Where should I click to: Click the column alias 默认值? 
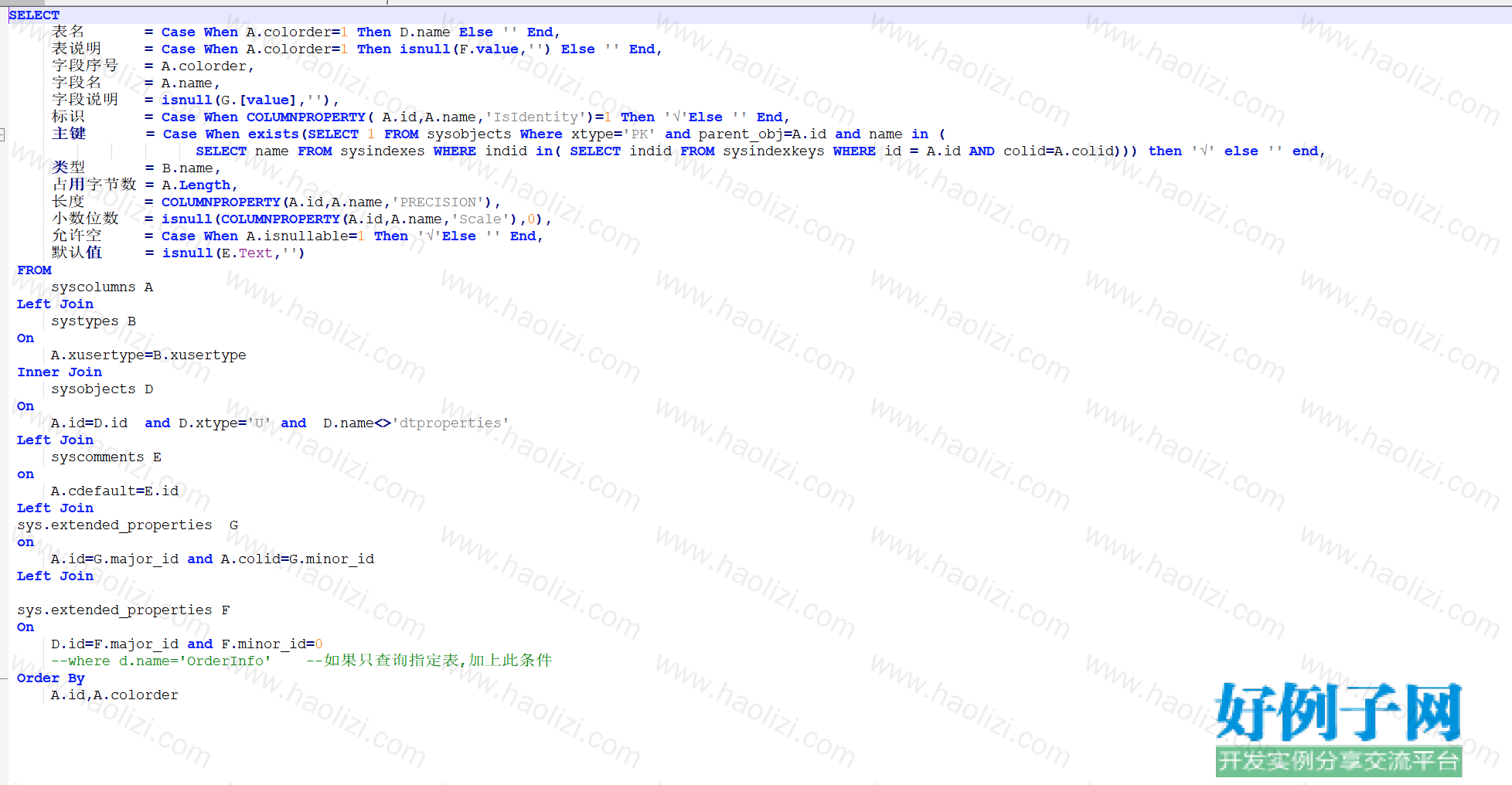77,253
